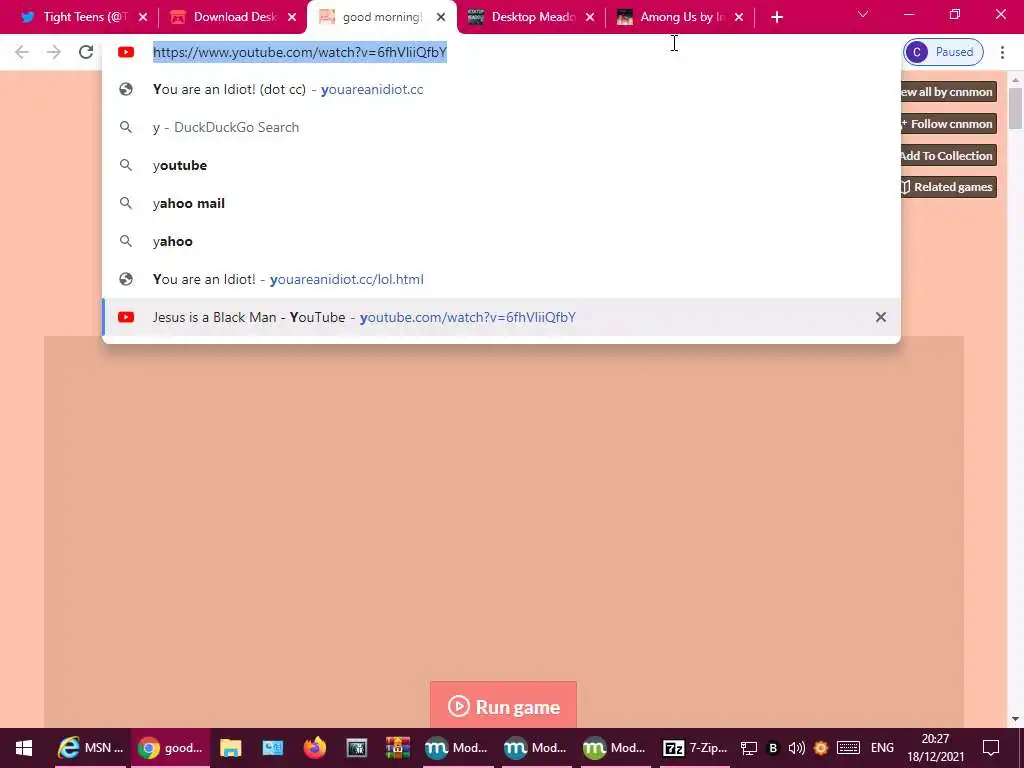1024x768 pixels.
Task: Reload the page with the refresh icon
Action: click(x=86, y=52)
